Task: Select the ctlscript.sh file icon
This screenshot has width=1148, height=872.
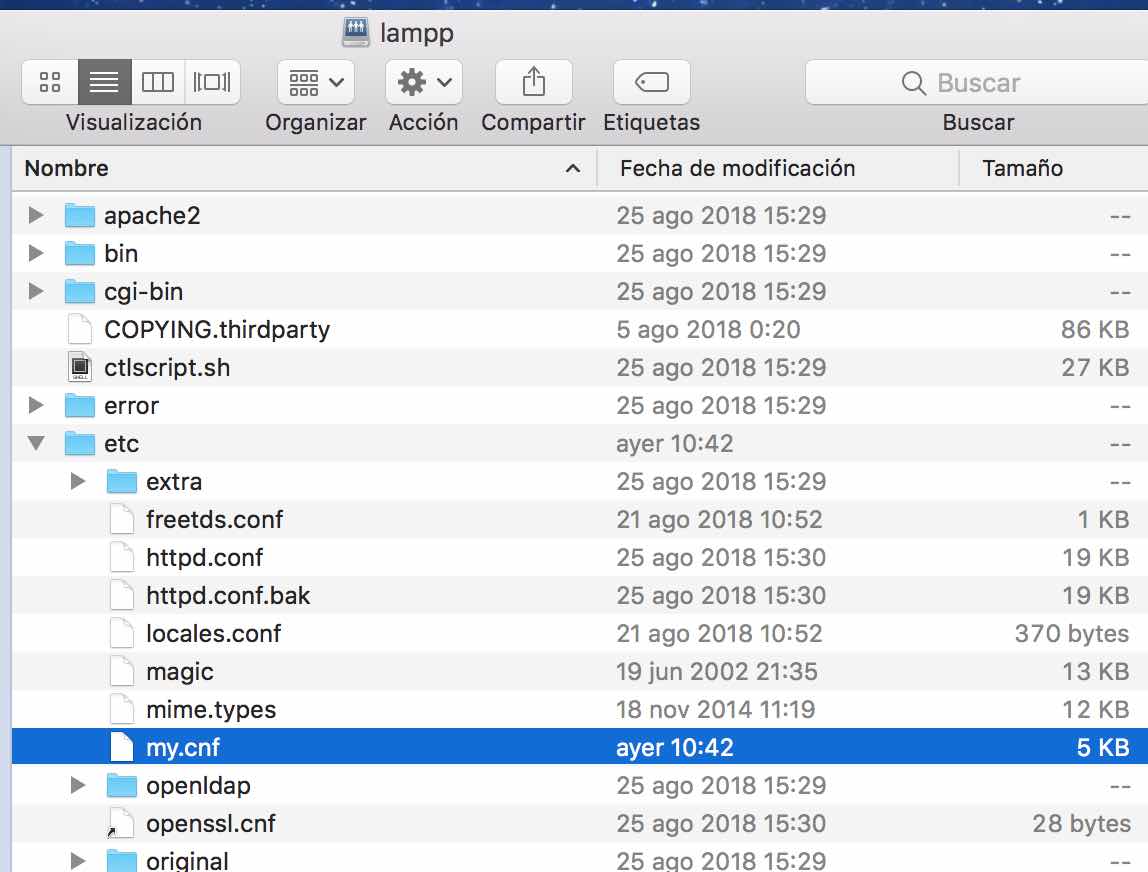Action: (x=79, y=367)
